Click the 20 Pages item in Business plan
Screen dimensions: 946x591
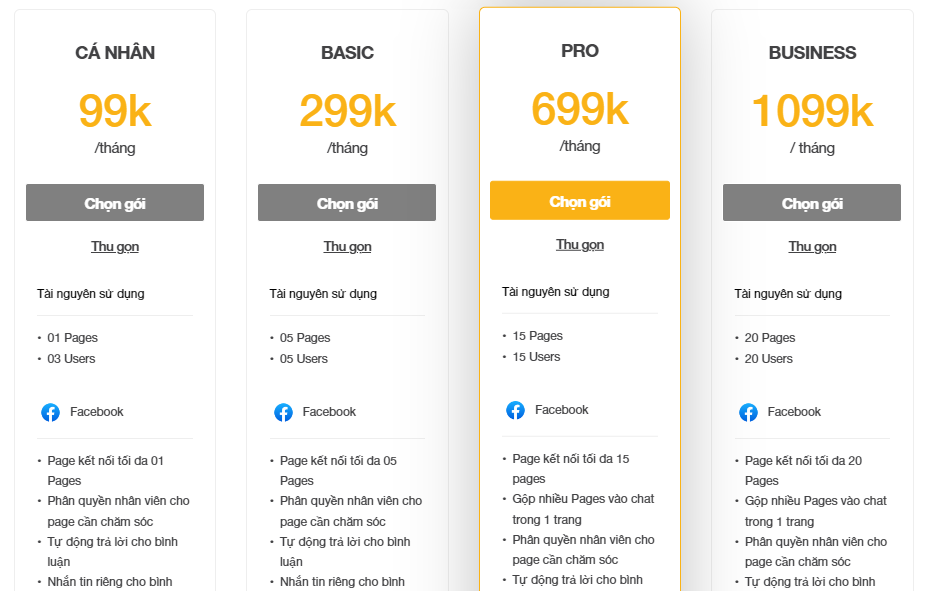pos(769,338)
